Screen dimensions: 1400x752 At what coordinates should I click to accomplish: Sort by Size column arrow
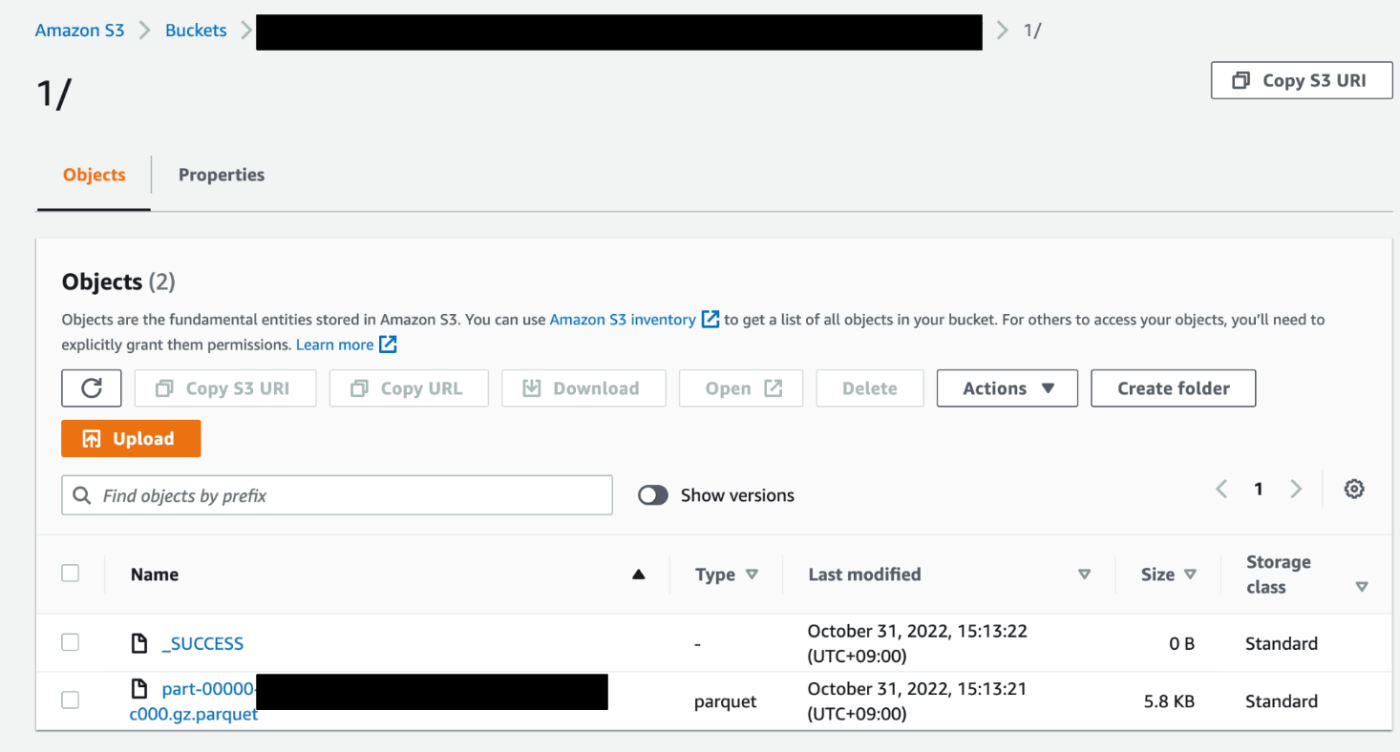coord(1190,574)
